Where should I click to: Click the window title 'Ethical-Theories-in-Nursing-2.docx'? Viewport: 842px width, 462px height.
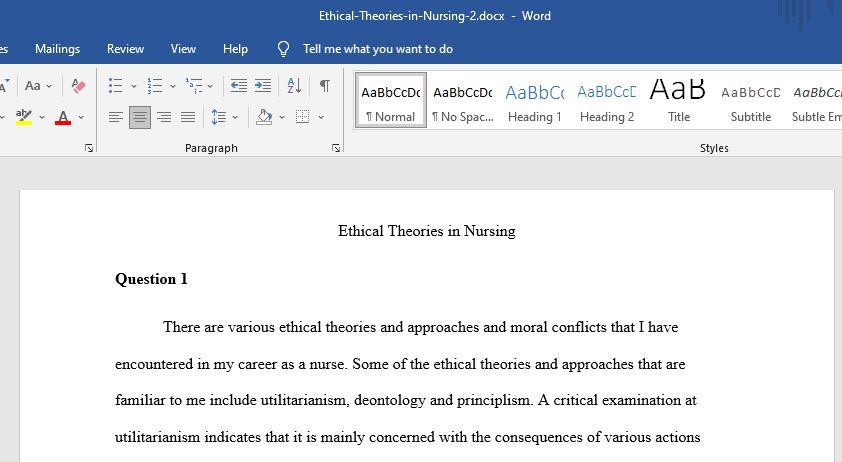(x=411, y=16)
